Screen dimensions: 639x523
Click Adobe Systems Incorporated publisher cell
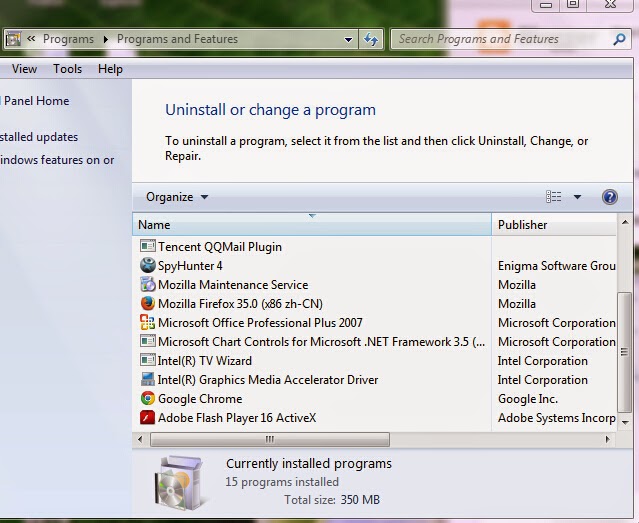pos(557,418)
